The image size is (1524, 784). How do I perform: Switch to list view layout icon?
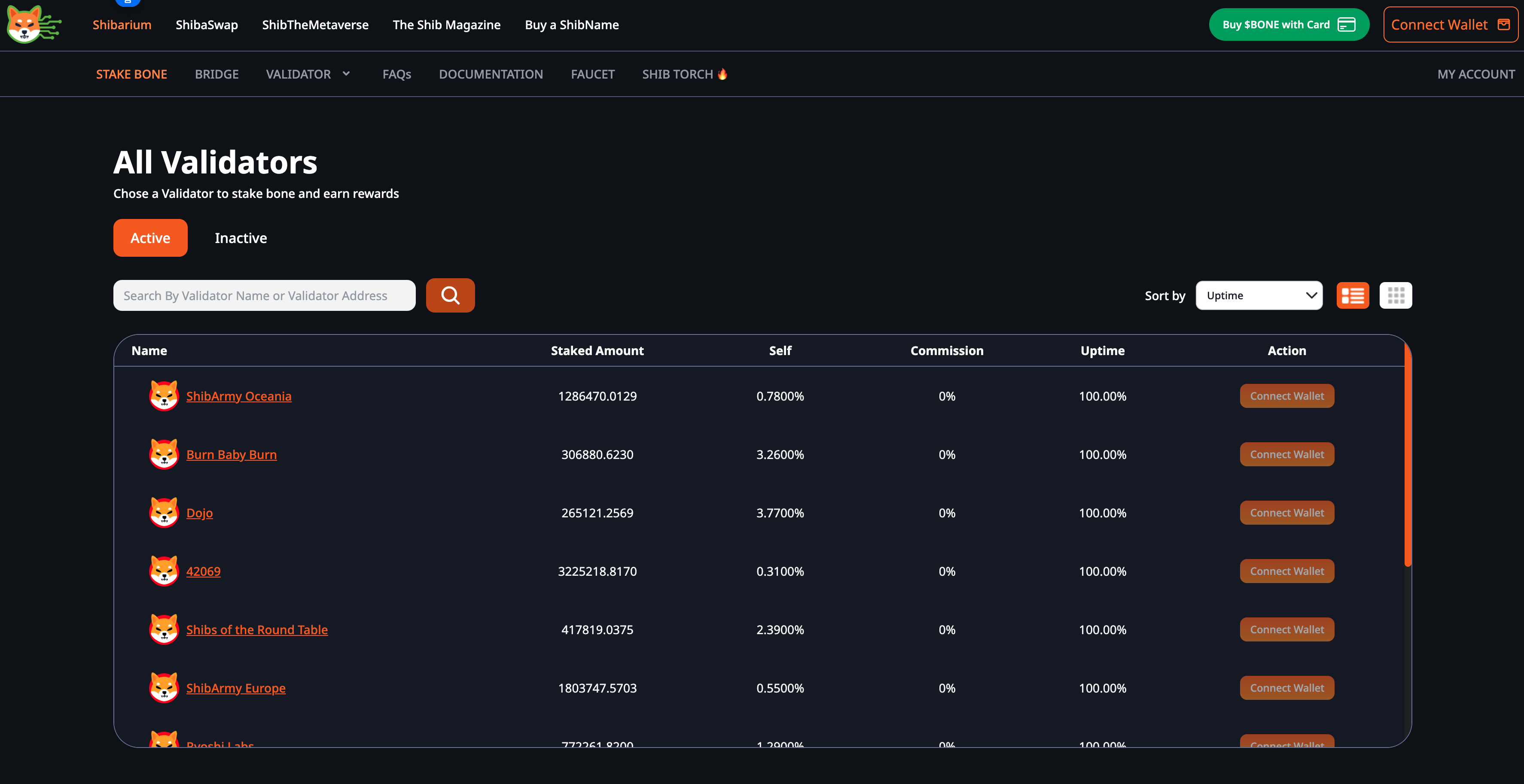click(x=1353, y=295)
